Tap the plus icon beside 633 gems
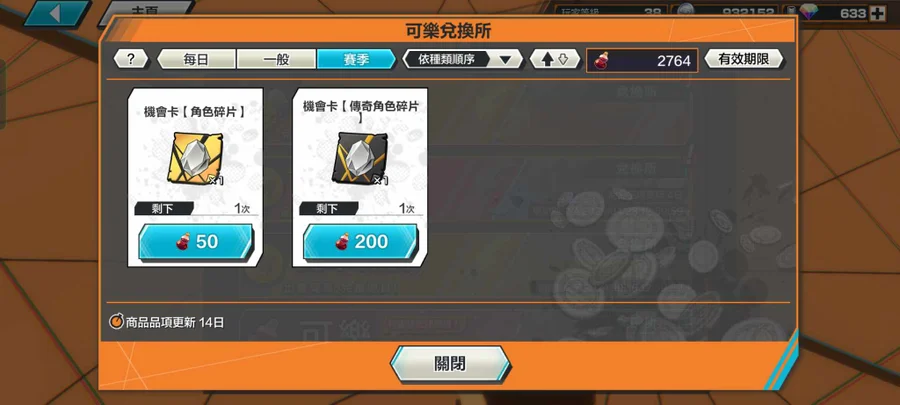 click(x=878, y=13)
